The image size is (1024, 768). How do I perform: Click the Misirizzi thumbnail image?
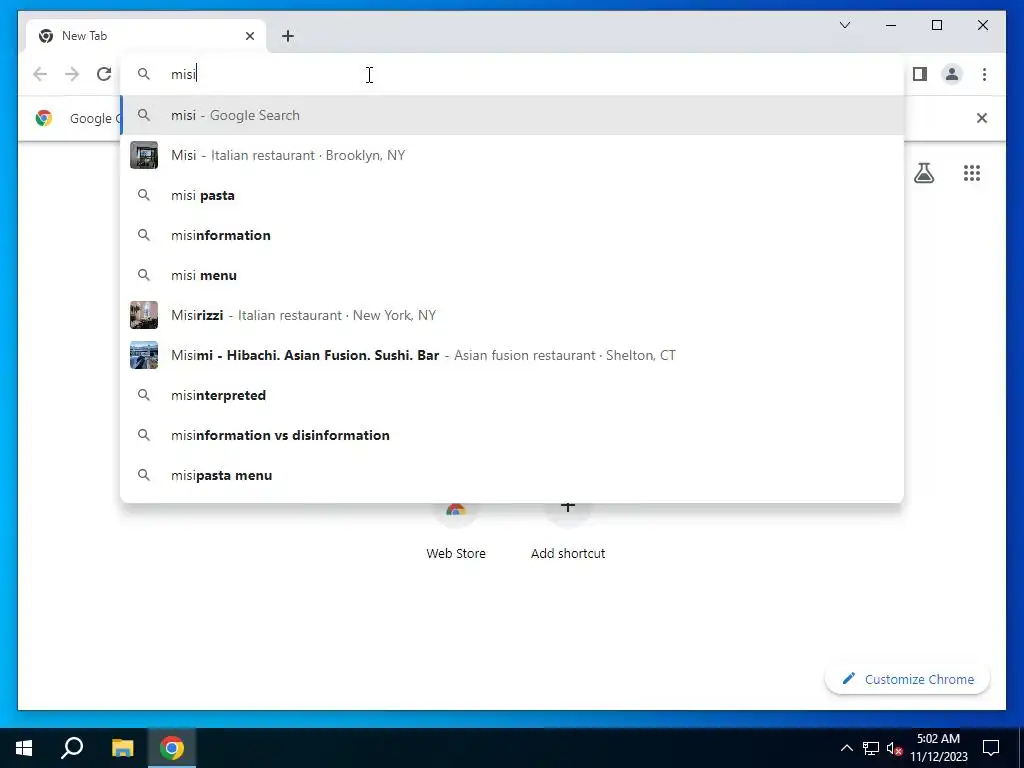click(144, 315)
